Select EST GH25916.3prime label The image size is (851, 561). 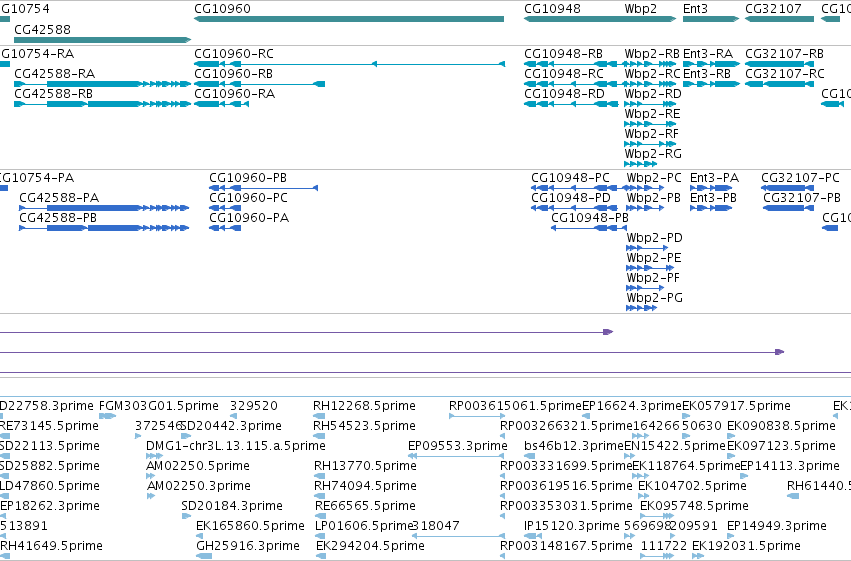[248, 546]
